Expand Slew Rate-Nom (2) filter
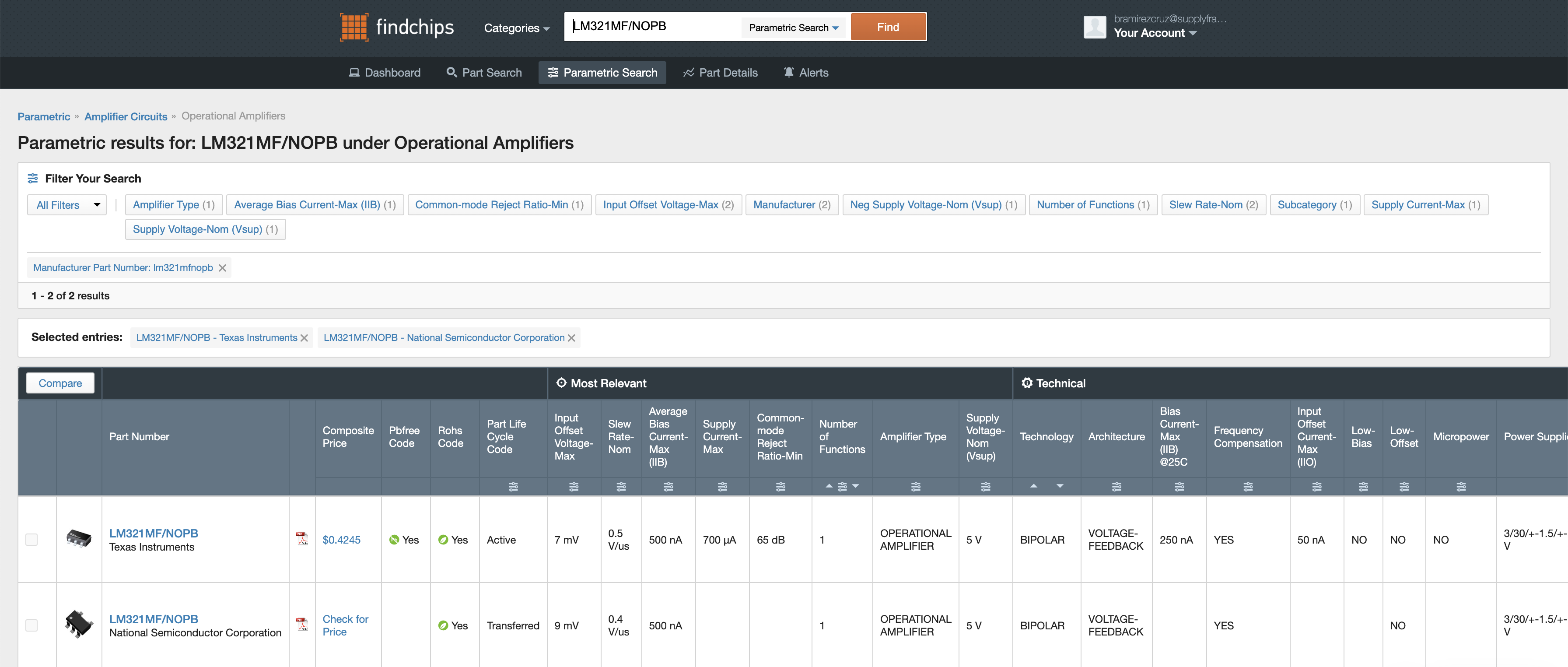This screenshot has height=667, width=1568. point(1213,205)
